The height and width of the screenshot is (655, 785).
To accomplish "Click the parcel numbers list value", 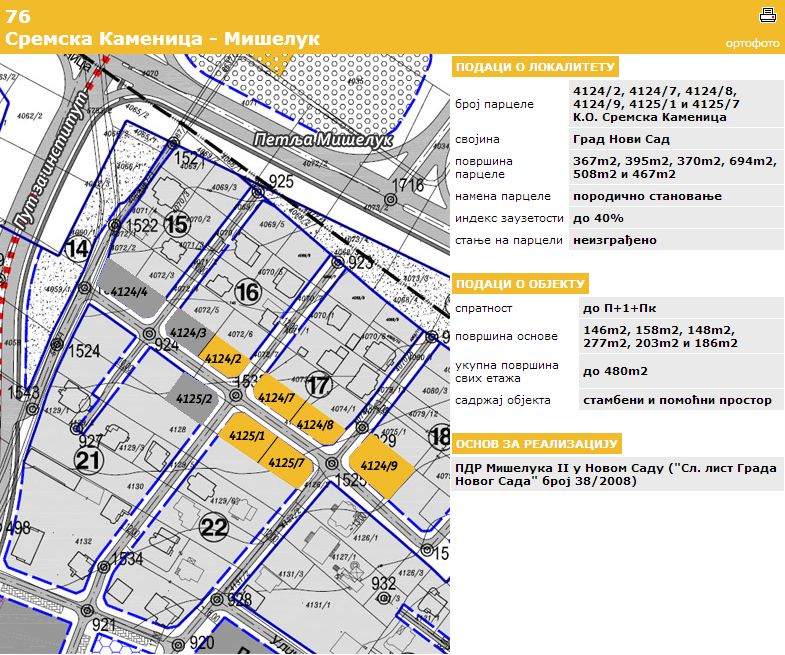I will [x=656, y=104].
